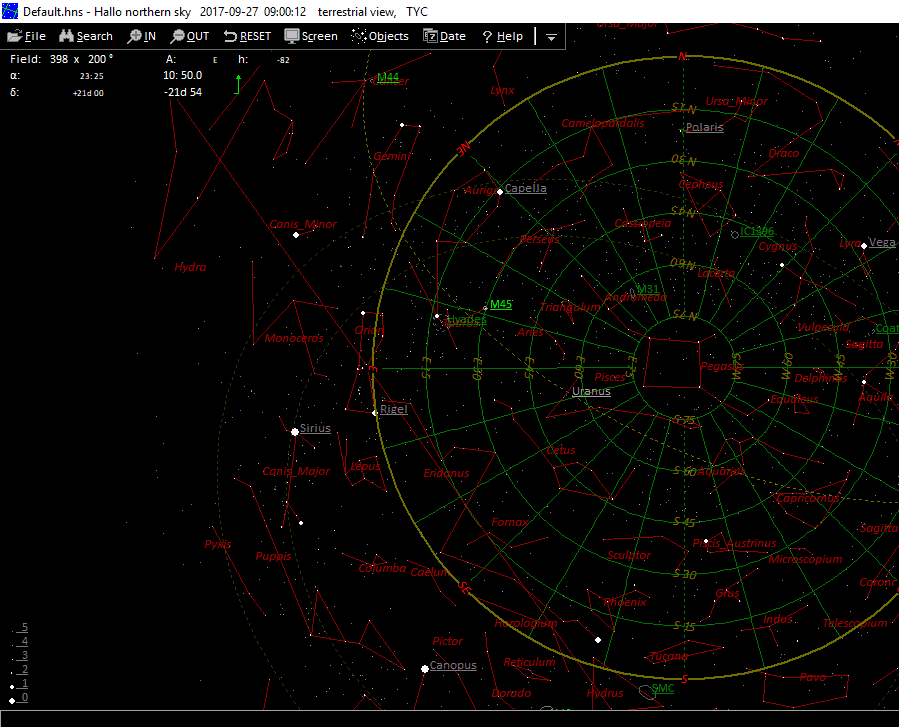Viewport: 899px width, 728px height.
Task: Click the Sculptor constellation name
Action: coord(629,555)
